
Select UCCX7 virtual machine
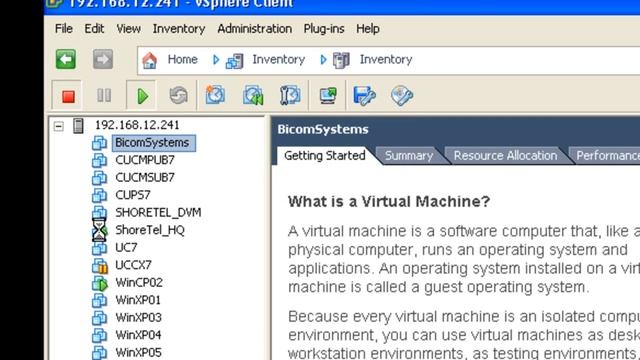coord(133,265)
